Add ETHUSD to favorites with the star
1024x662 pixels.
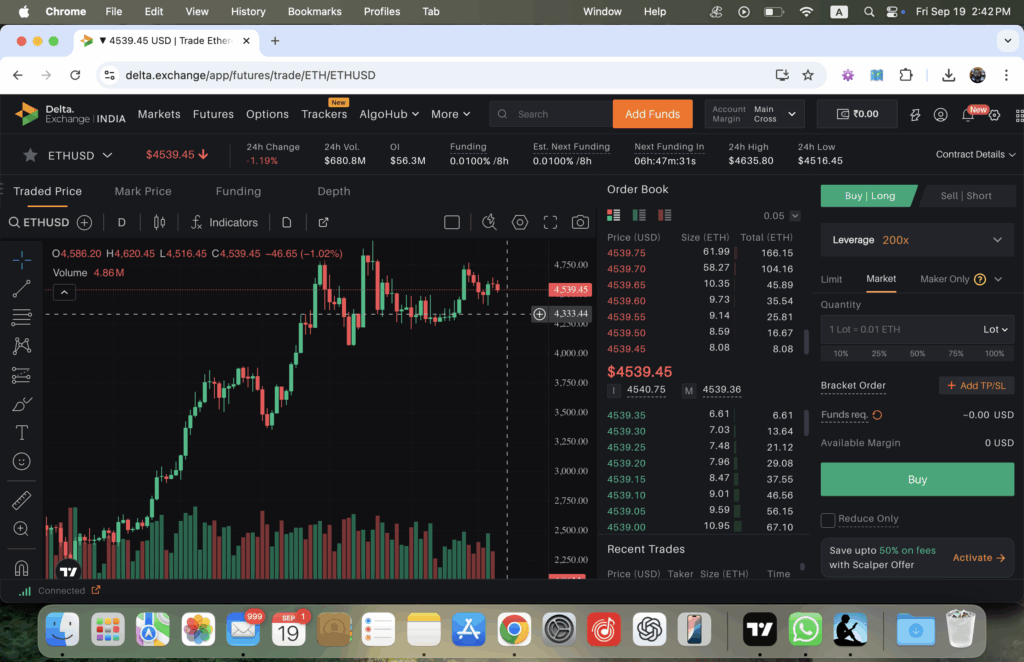pyautogui.click(x=30, y=155)
